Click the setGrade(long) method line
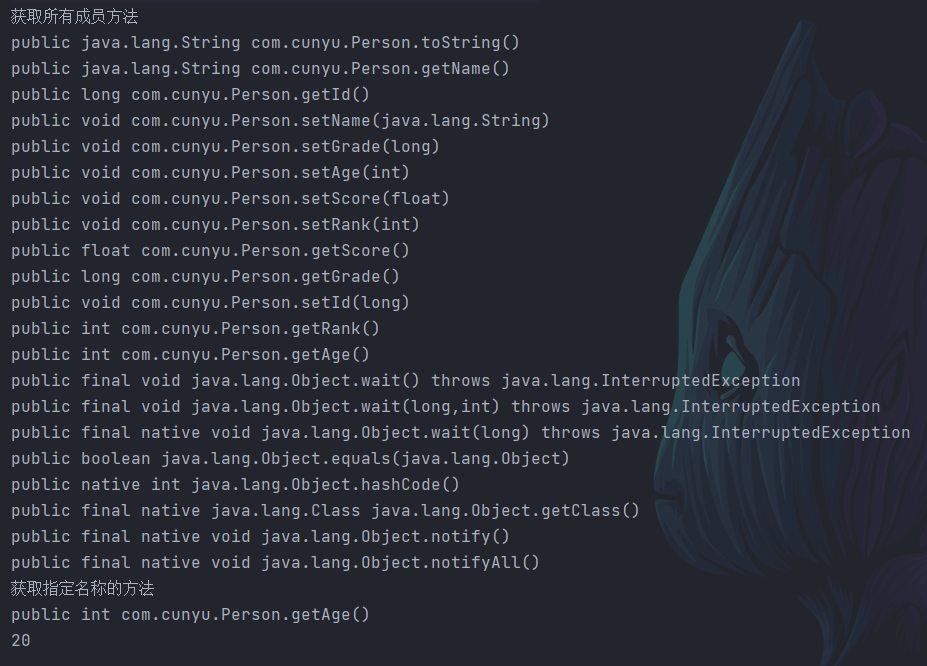 click(x=225, y=147)
